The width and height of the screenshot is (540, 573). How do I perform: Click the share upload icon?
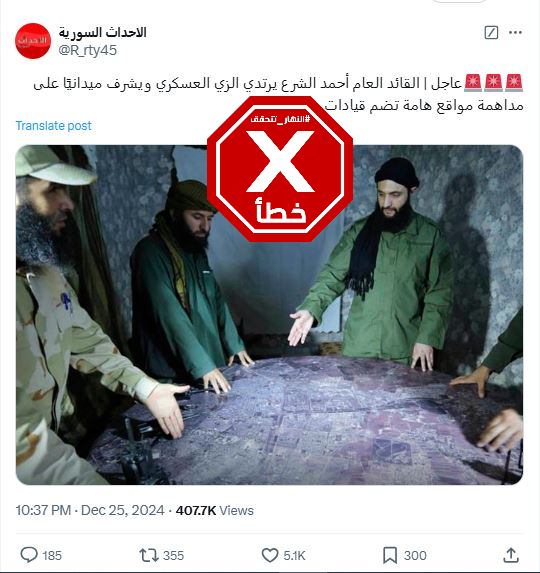click(x=511, y=555)
